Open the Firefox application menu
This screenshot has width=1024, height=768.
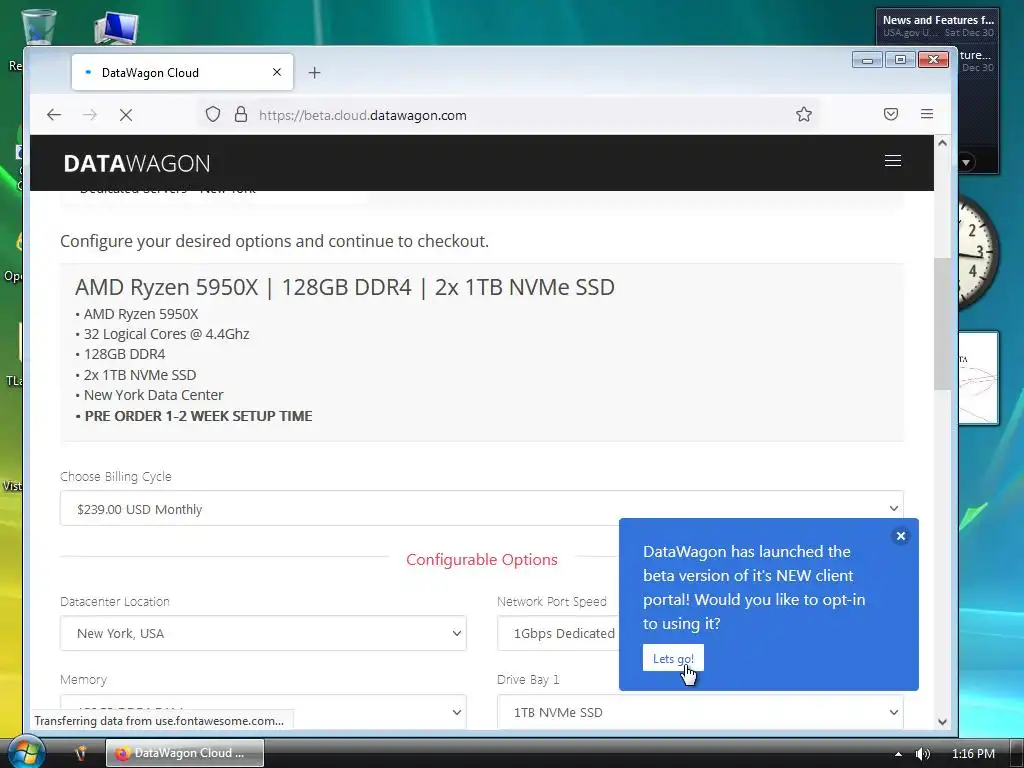pos(927,114)
